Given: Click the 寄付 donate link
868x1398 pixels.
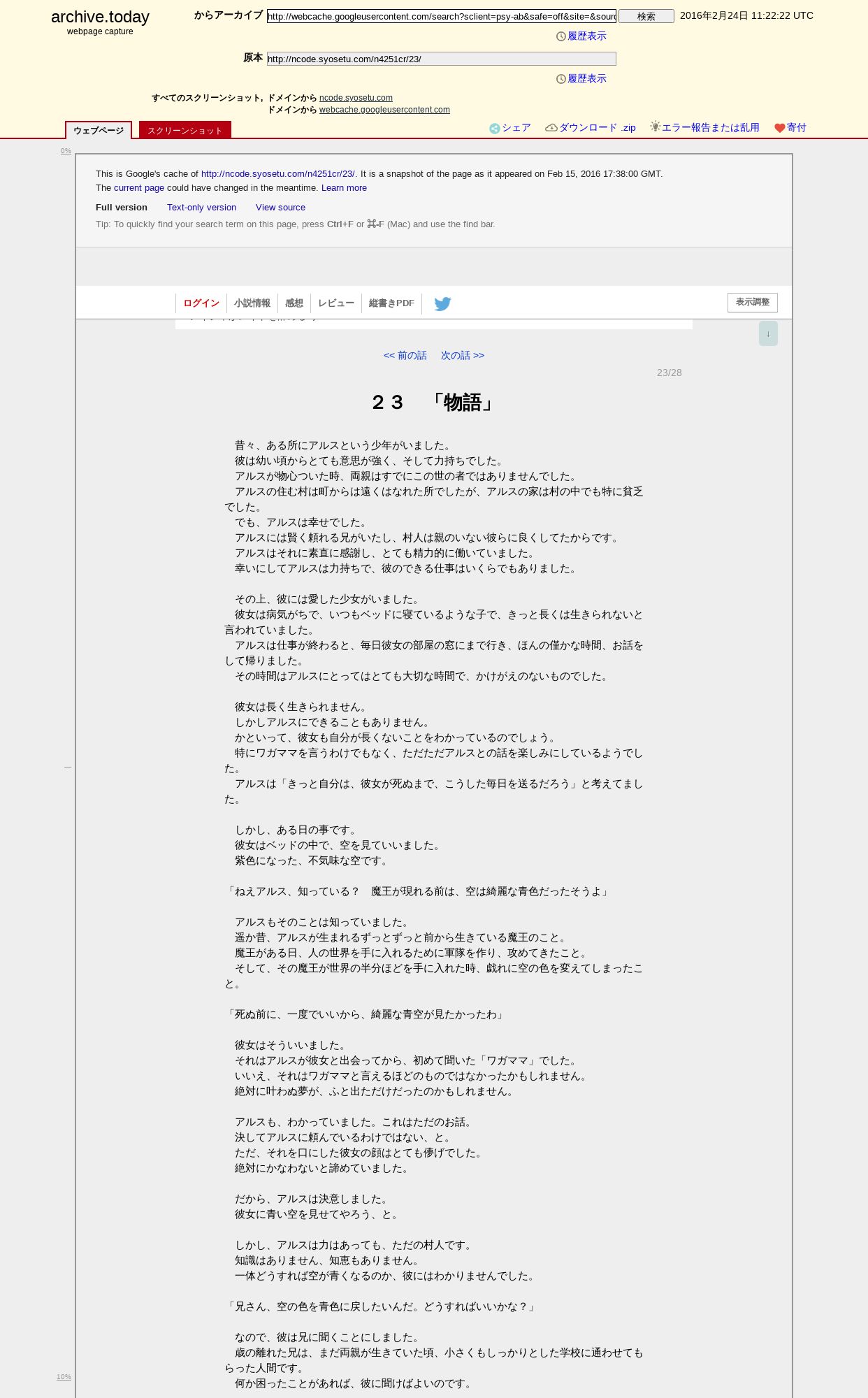Looking at the screenshot, I should (x=797, y=128).
